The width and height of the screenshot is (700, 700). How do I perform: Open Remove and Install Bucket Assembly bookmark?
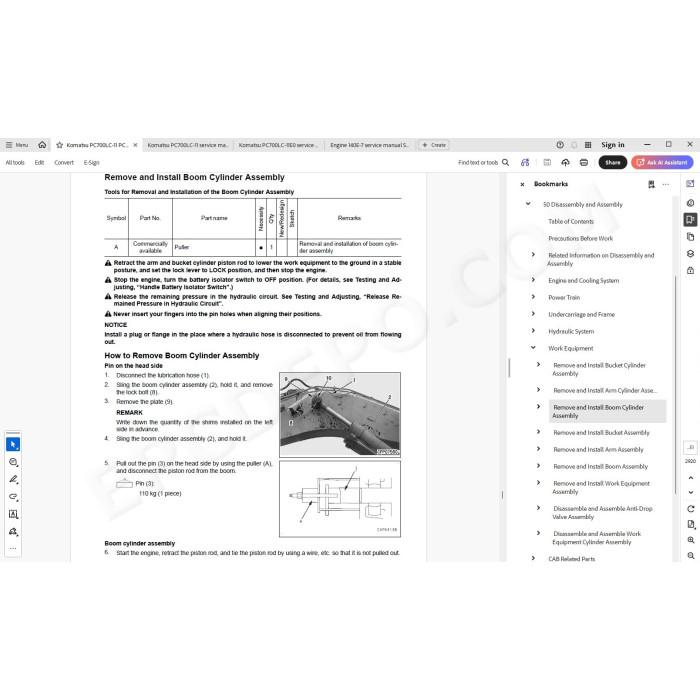[x=601, y=433]
